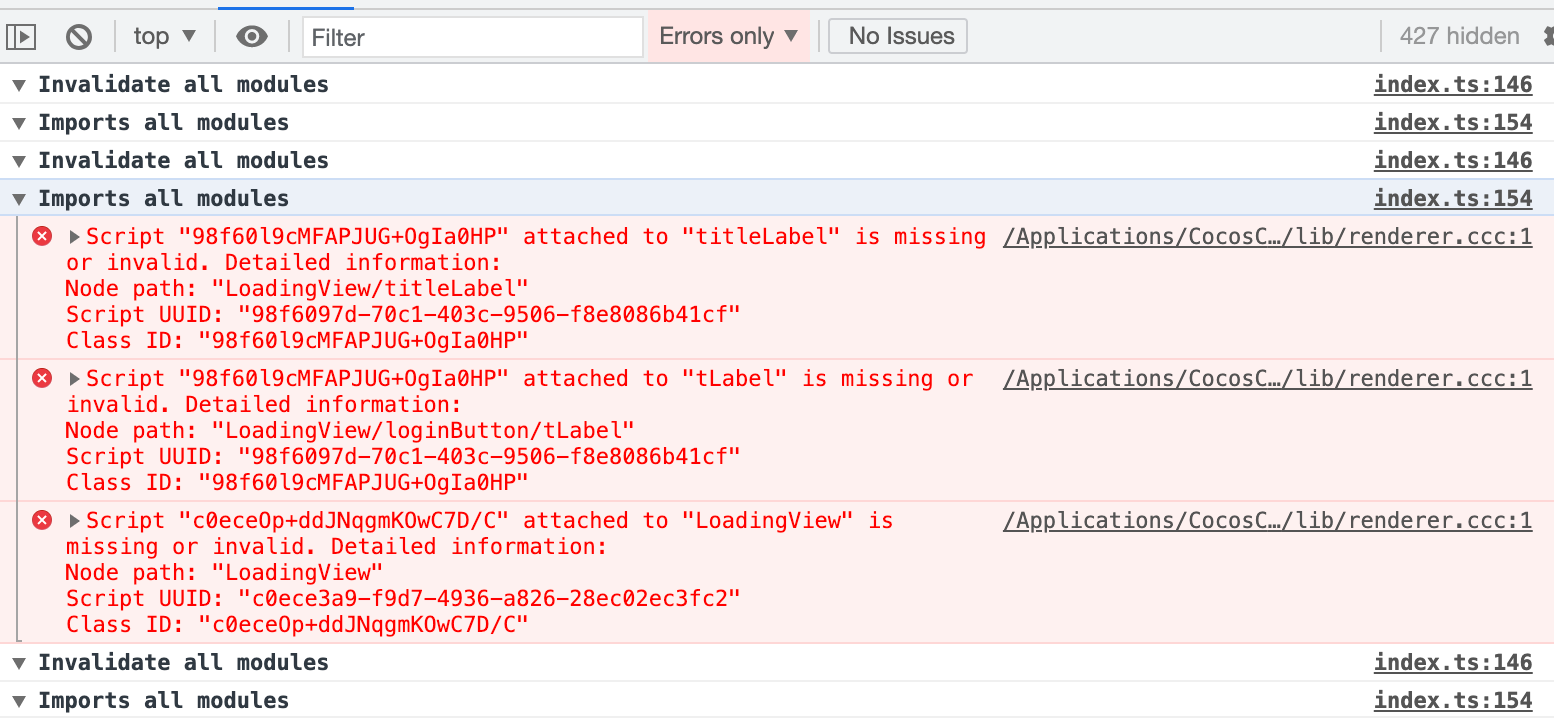Click the tLabel error icon

pos(42,378)
